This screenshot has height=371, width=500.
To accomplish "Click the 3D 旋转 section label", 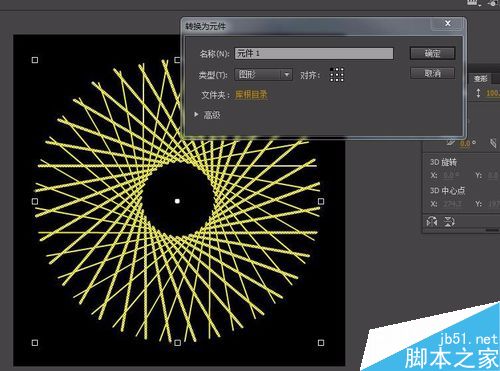I will coord(443,162).
